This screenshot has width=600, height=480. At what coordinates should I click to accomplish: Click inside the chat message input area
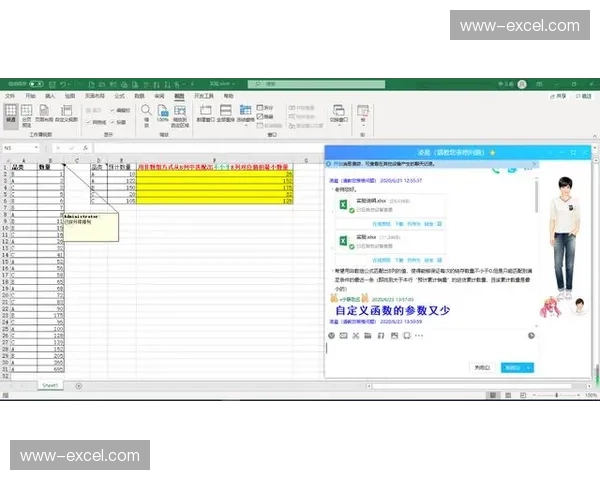(430, 350)
